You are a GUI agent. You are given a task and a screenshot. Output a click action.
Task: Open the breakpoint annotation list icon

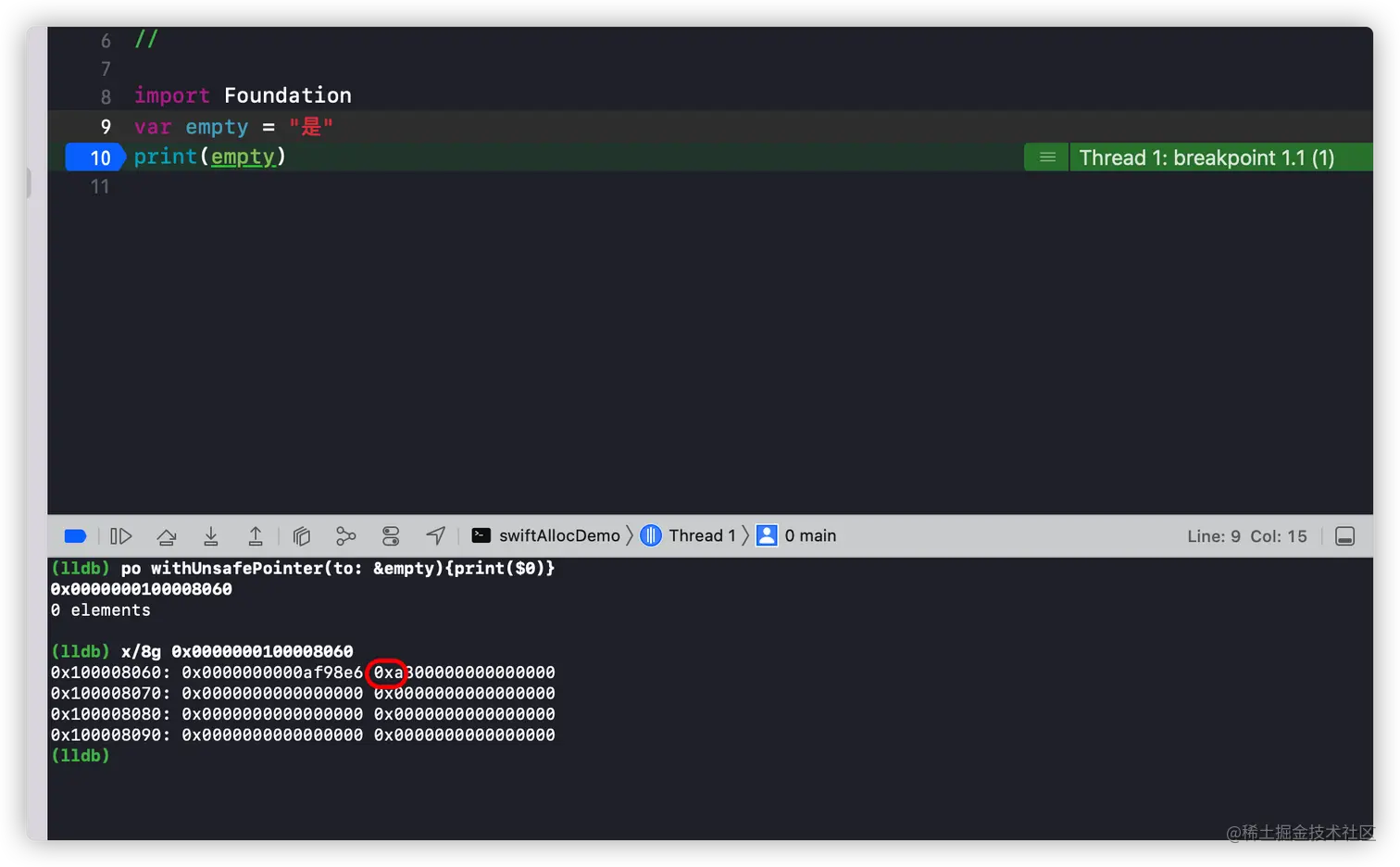point(1047,157)
